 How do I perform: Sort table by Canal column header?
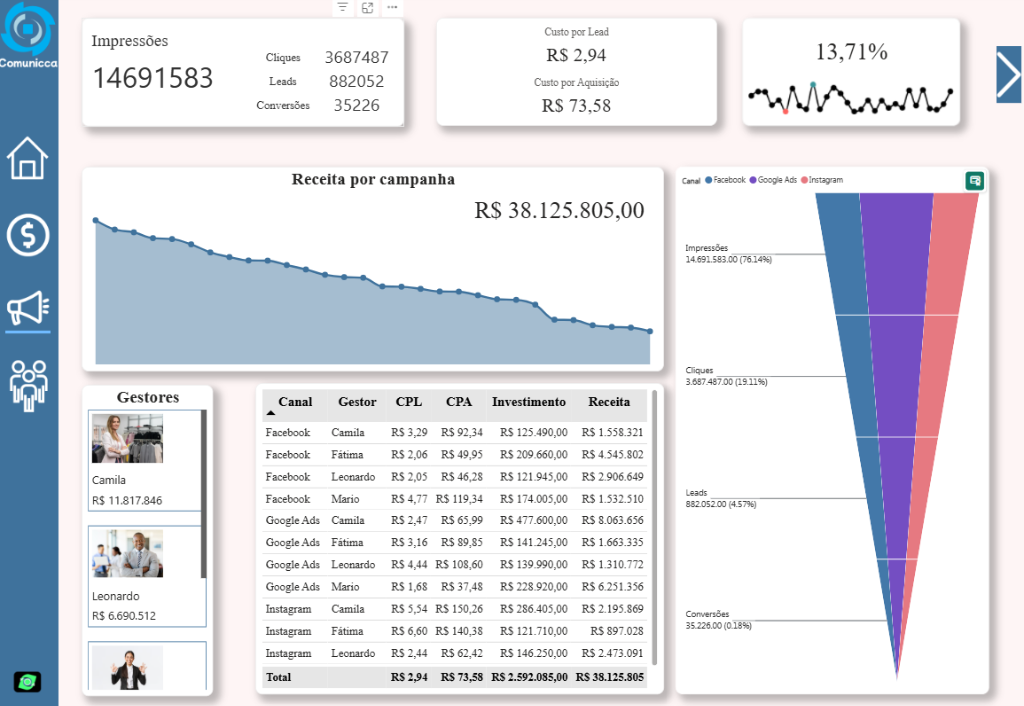pos(295,402)
